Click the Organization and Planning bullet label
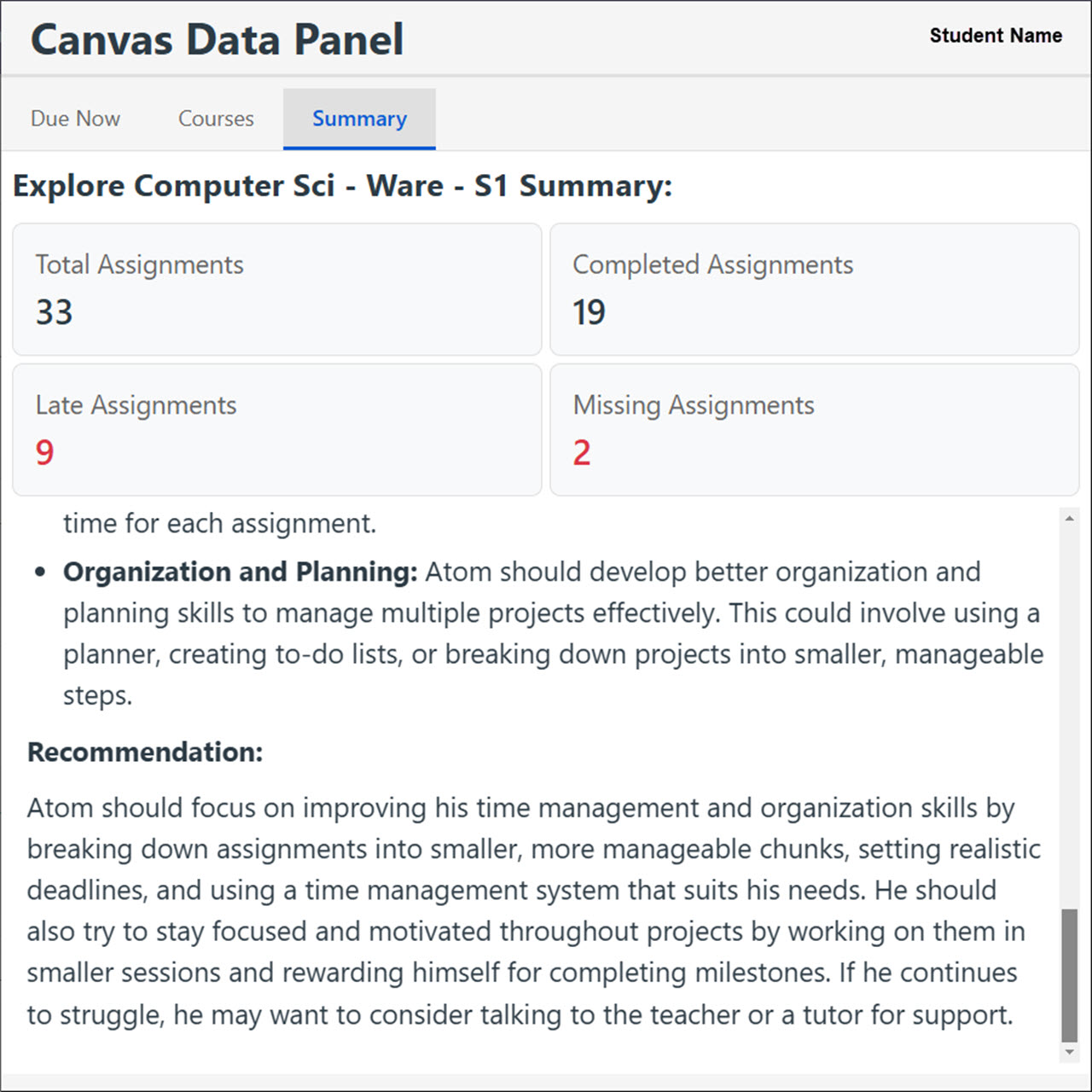This screenshot has height=1092, width=1092. pyautogui.click(x=240, y=572)
